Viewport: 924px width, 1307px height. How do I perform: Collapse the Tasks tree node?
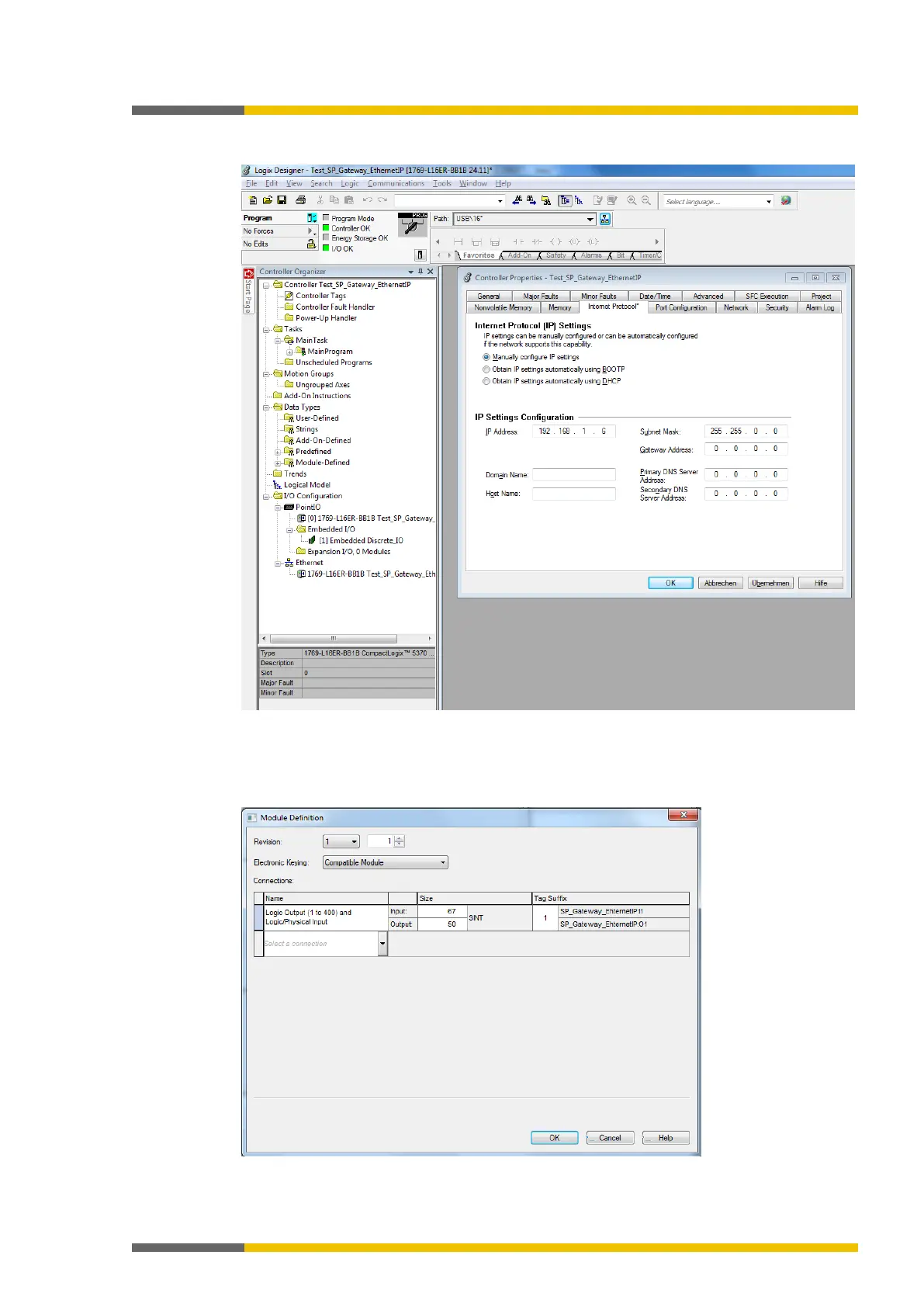266,329
